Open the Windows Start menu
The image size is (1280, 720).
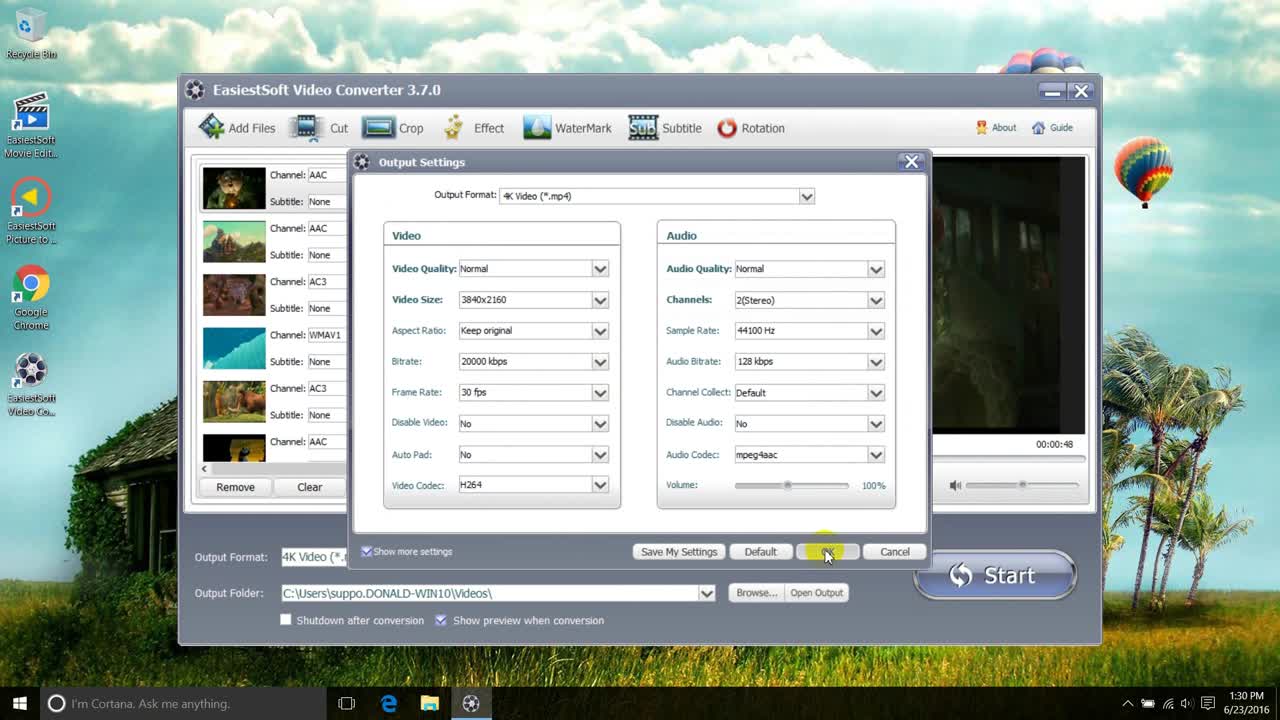click(x=20, y=703)
